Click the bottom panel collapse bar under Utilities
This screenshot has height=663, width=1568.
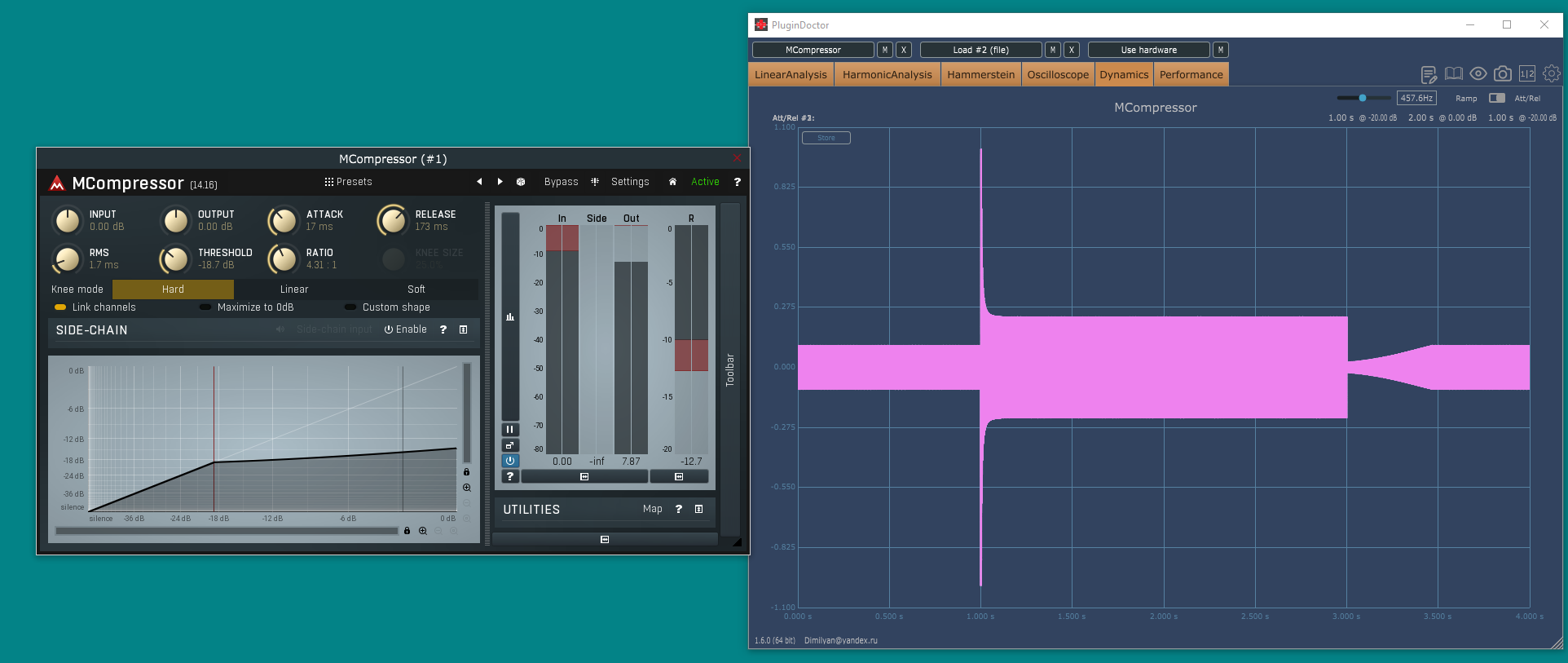(x=605, y=539)
